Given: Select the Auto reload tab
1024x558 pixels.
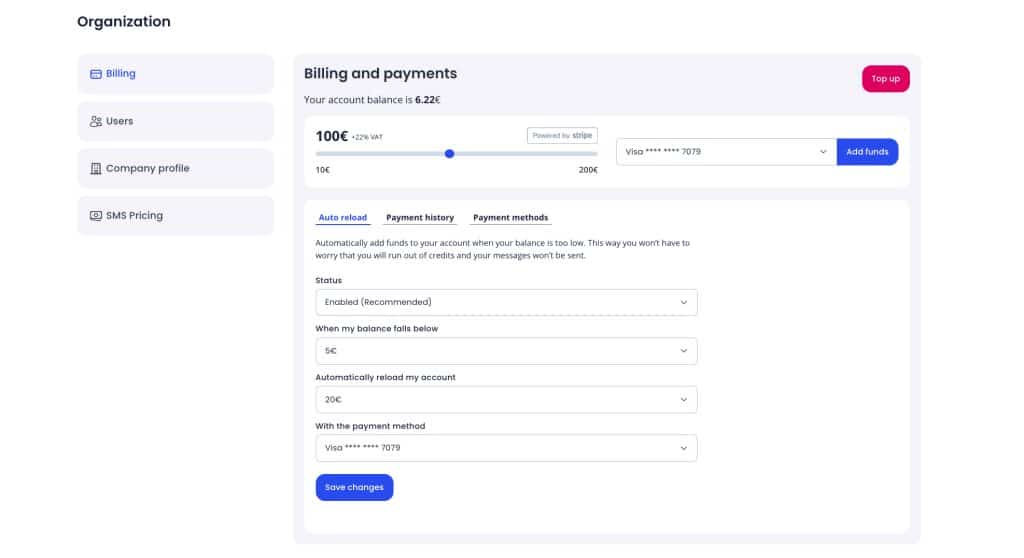Looking at the screenshot, I should [x=343, y=218].
